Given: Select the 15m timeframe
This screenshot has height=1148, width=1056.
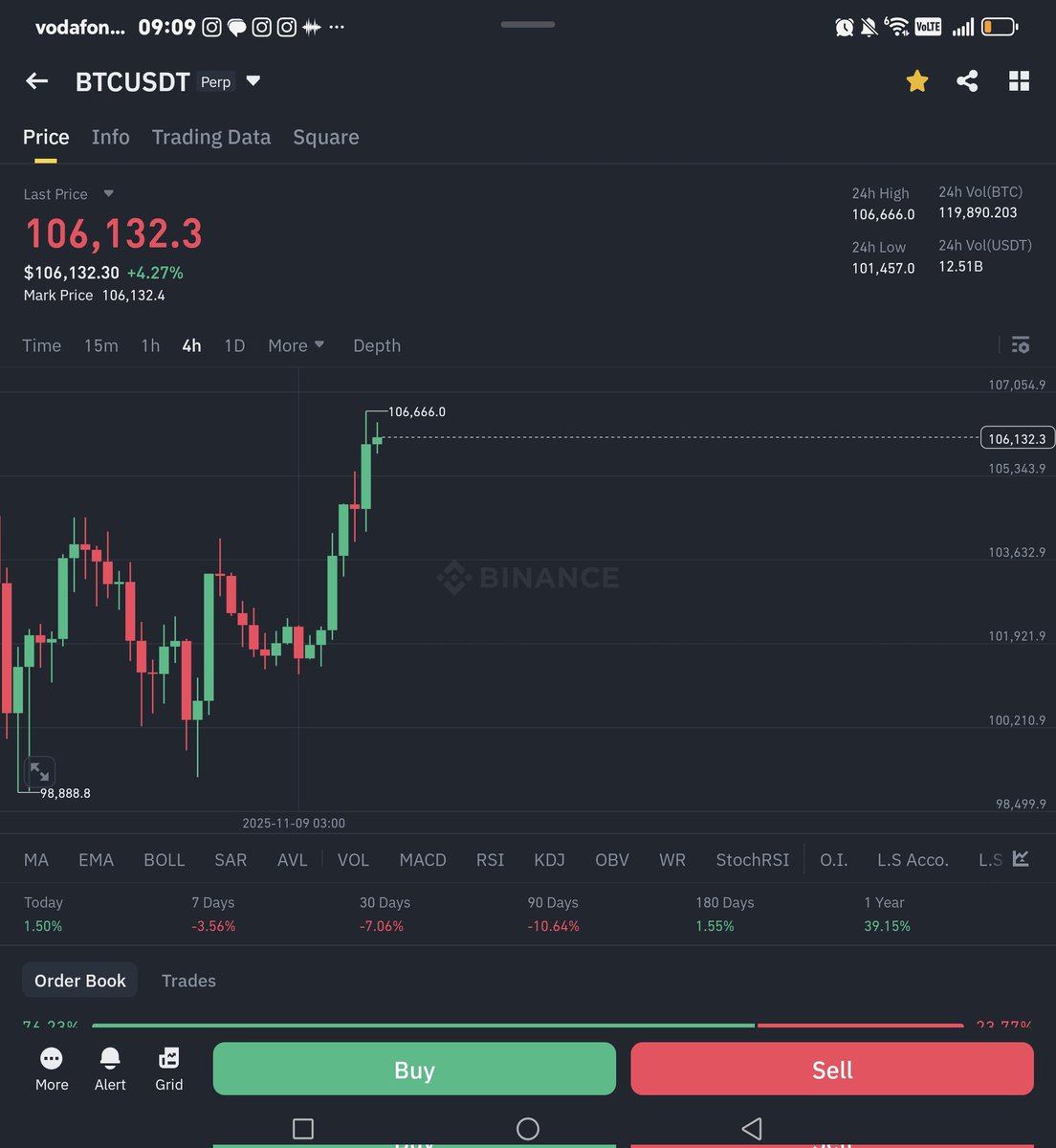Looking at the screenshot, I should point(101,345).
